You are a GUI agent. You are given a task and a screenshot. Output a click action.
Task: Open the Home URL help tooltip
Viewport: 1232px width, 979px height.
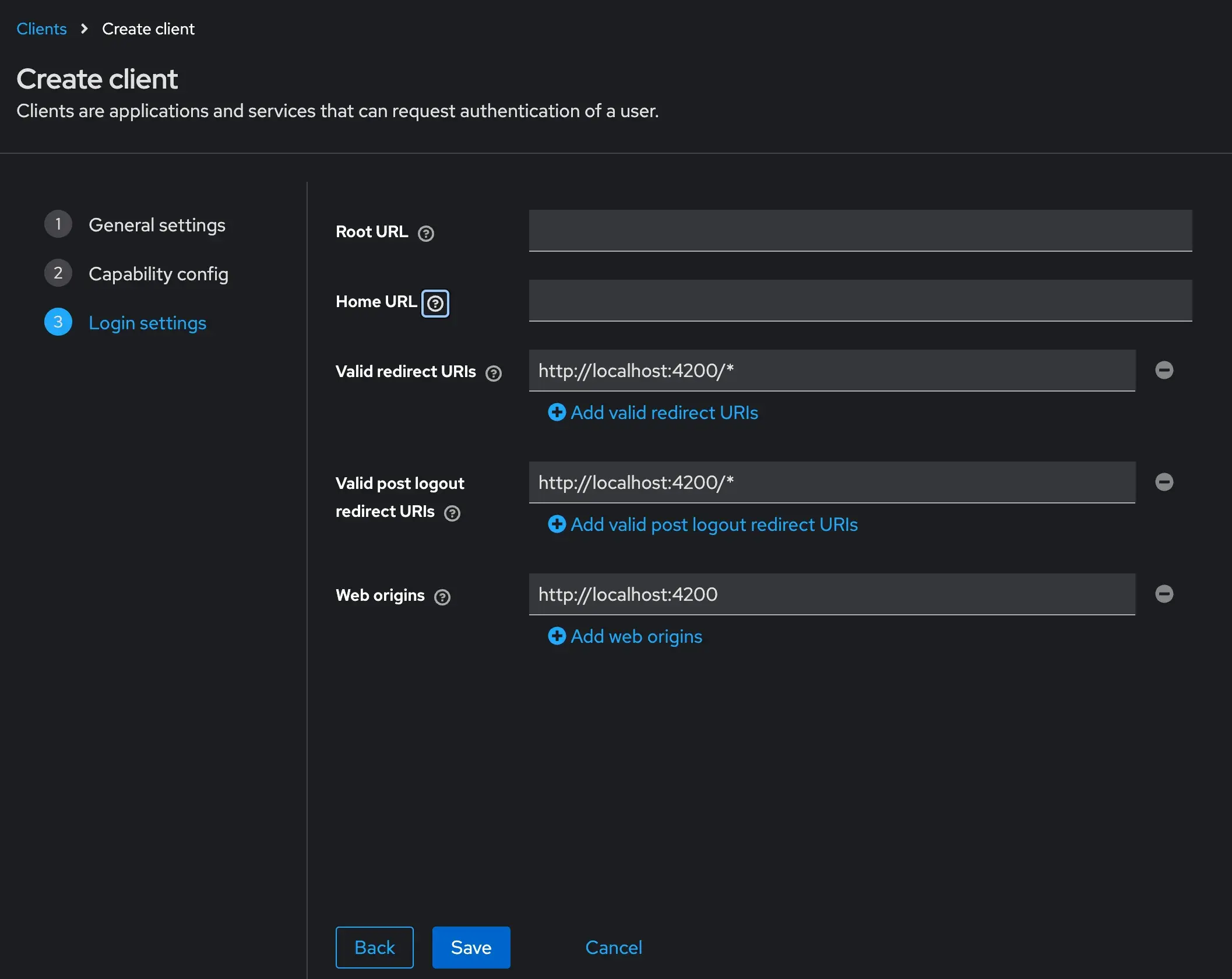point(435,303)
